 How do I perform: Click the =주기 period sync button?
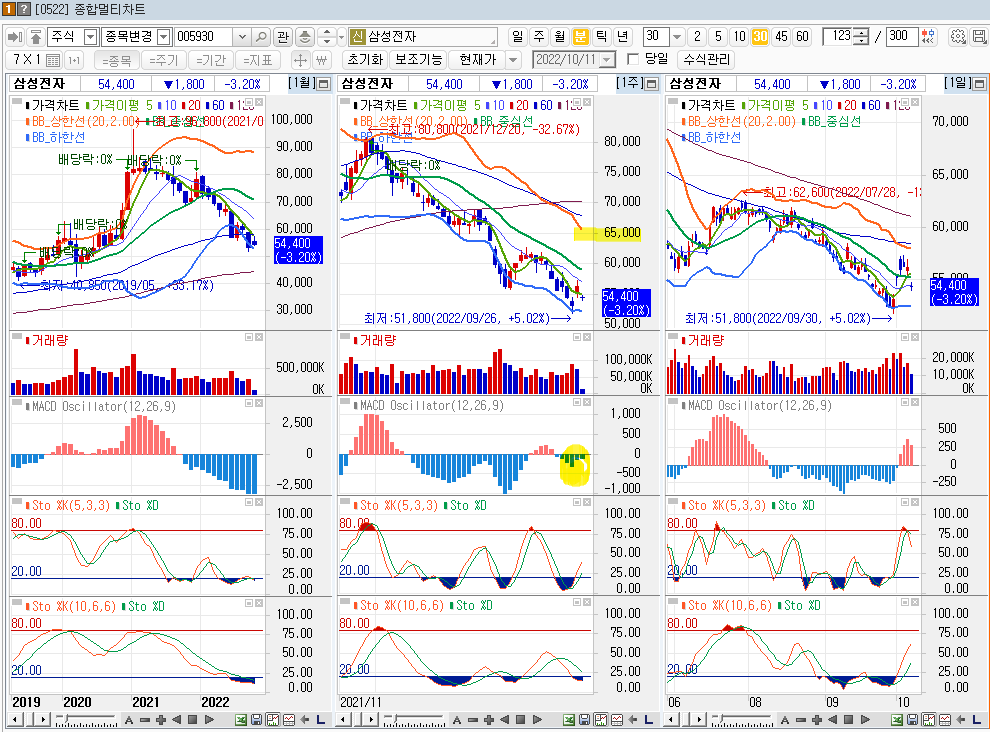(164, 61)
